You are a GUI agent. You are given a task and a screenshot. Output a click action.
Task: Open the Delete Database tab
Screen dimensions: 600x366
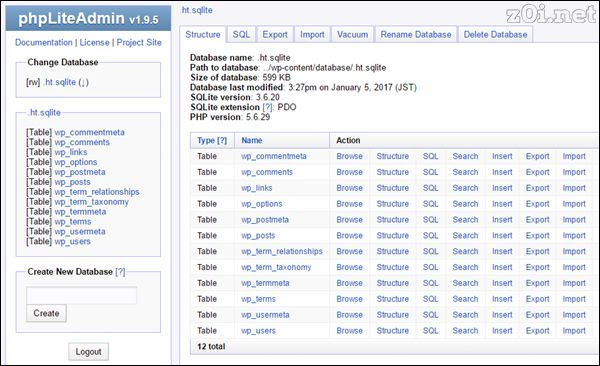496,35
